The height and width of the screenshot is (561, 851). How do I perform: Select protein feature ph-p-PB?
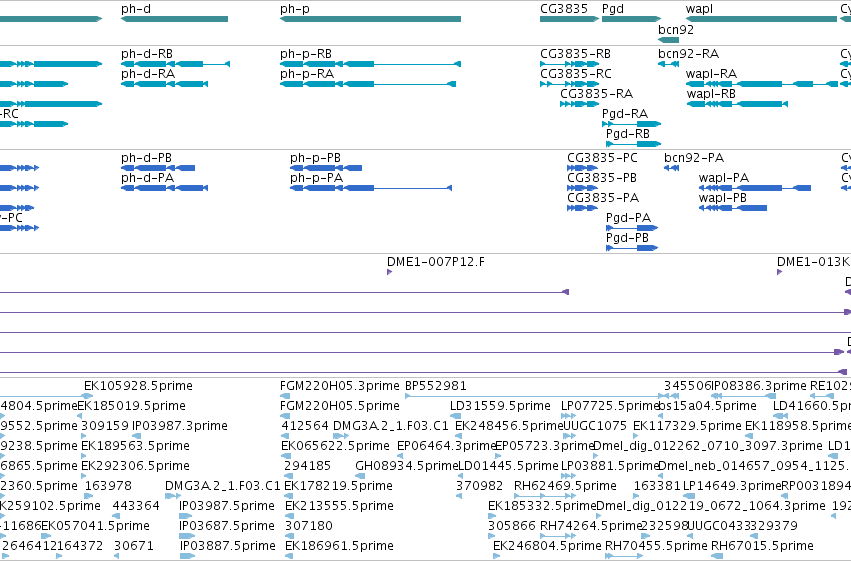[x=326, y=168]
